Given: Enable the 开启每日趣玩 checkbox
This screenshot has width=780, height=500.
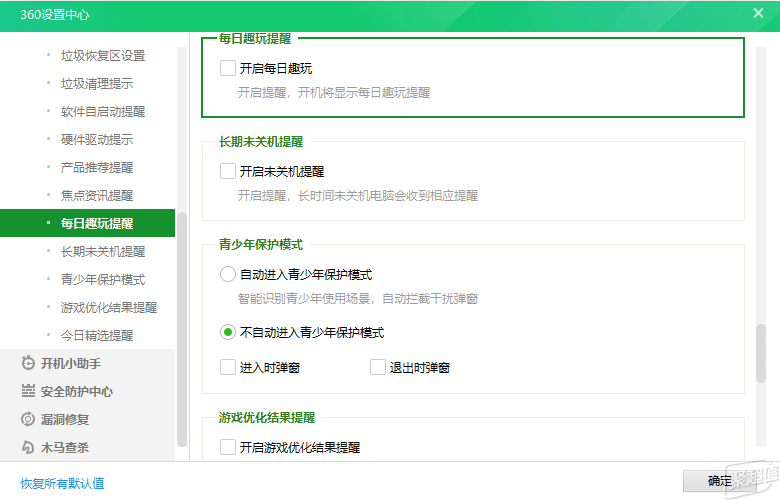Looking at the screenshot, I should pos(228,68).
